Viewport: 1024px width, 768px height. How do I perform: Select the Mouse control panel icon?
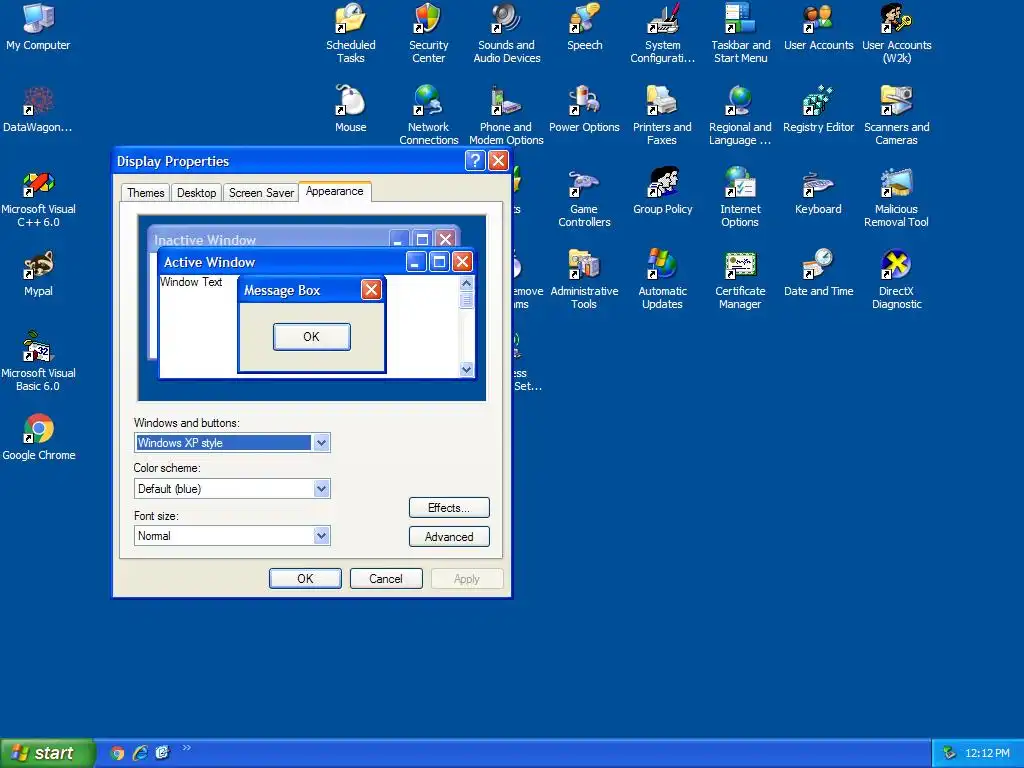[351, 108]
